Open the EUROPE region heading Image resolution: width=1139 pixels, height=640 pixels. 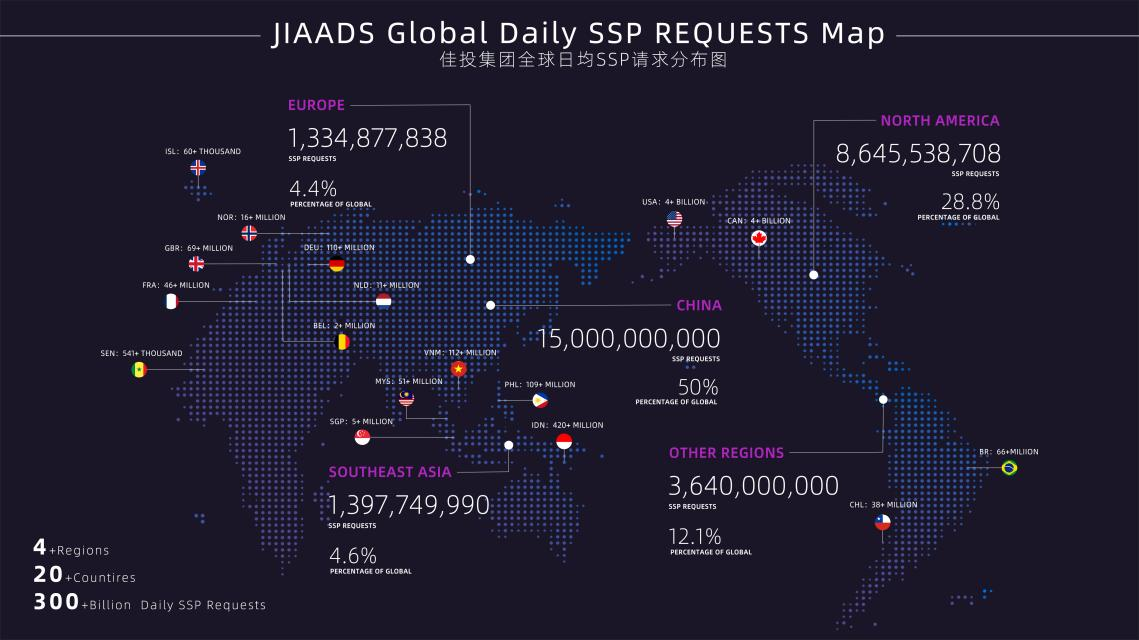click(x=316, y=105)
